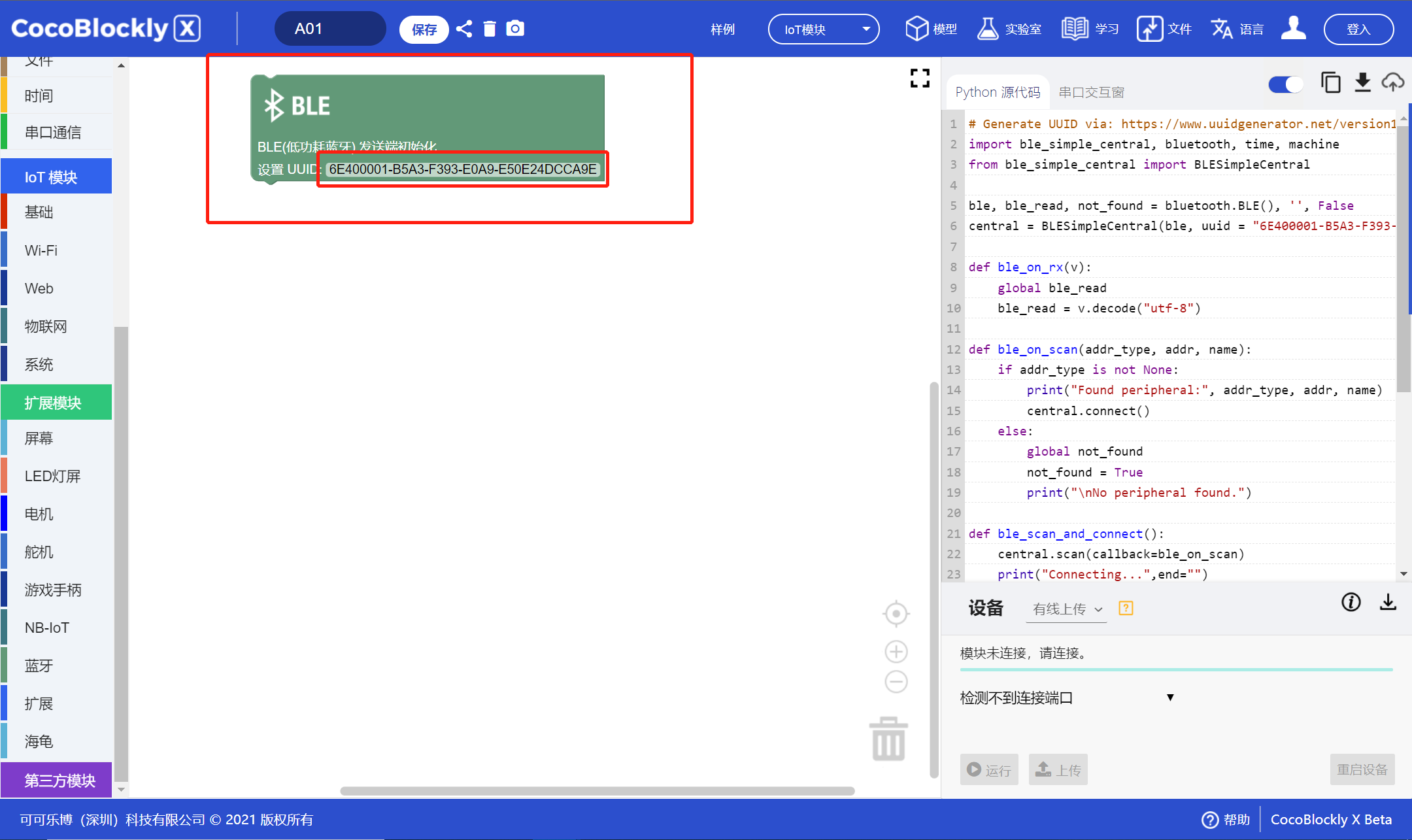Click the cloud upload icon

pos(1392,83)
